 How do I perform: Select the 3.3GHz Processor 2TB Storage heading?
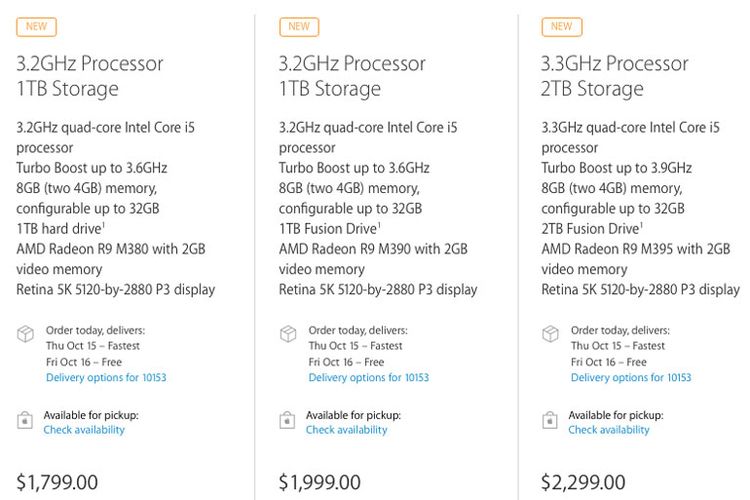[x=615, y=76]
